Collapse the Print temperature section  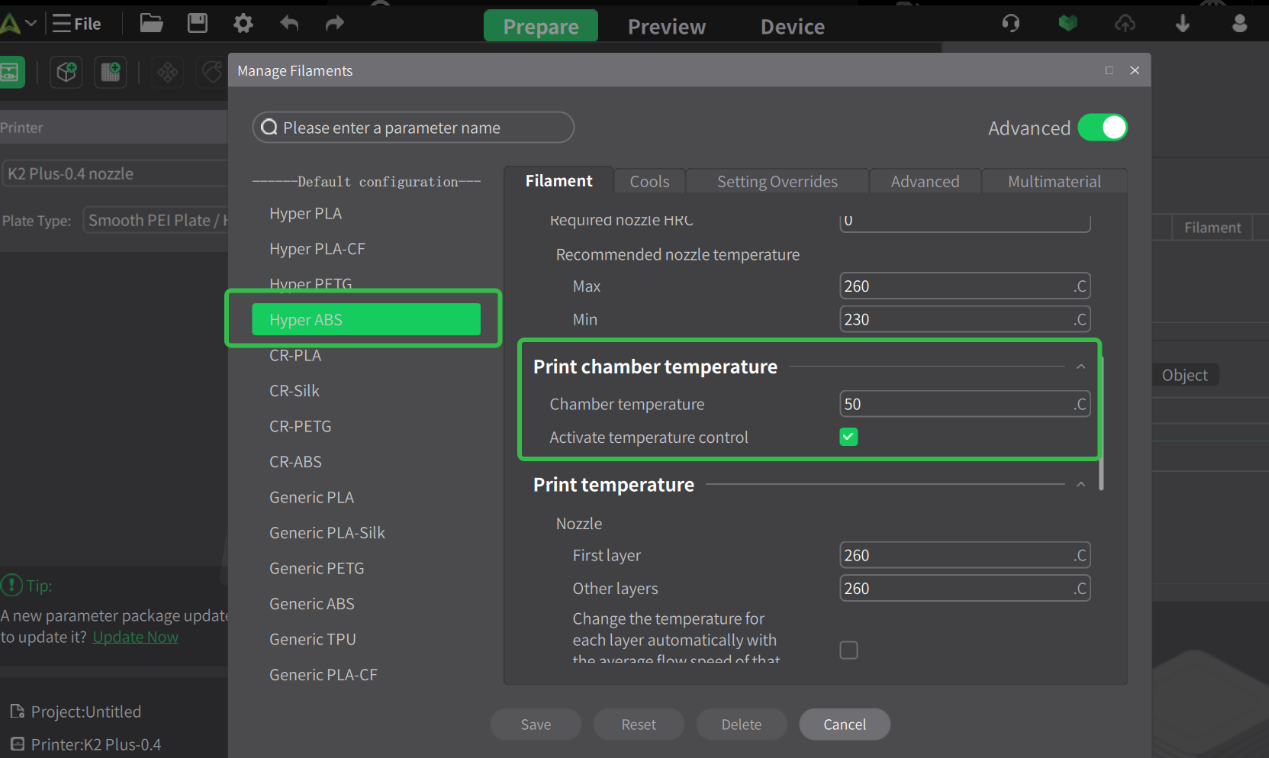(x=1080, y=485)
